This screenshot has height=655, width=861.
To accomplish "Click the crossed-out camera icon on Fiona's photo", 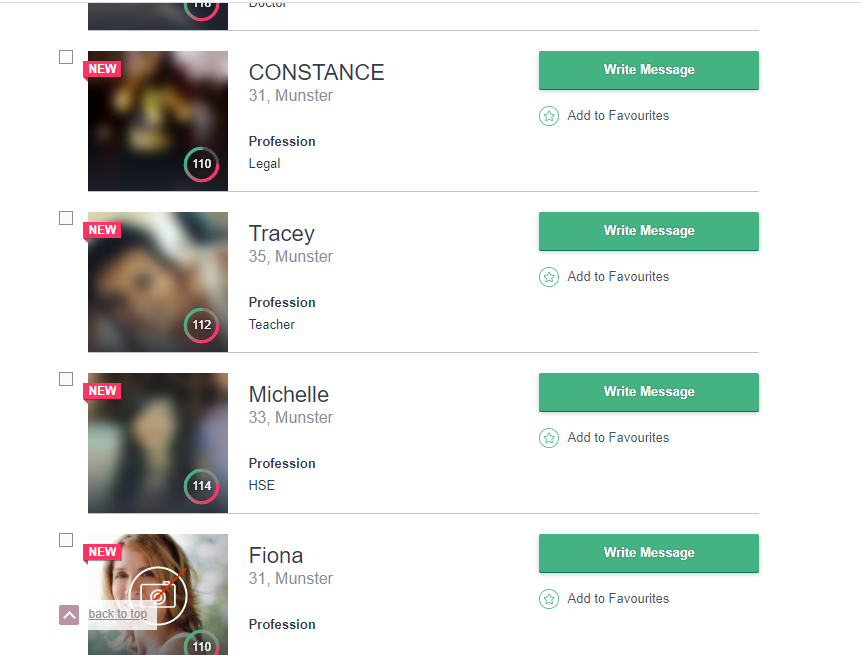I will coord(158,596).
